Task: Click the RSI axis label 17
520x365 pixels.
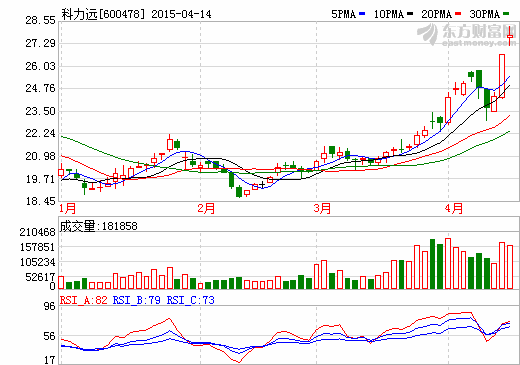Action: 50,360
